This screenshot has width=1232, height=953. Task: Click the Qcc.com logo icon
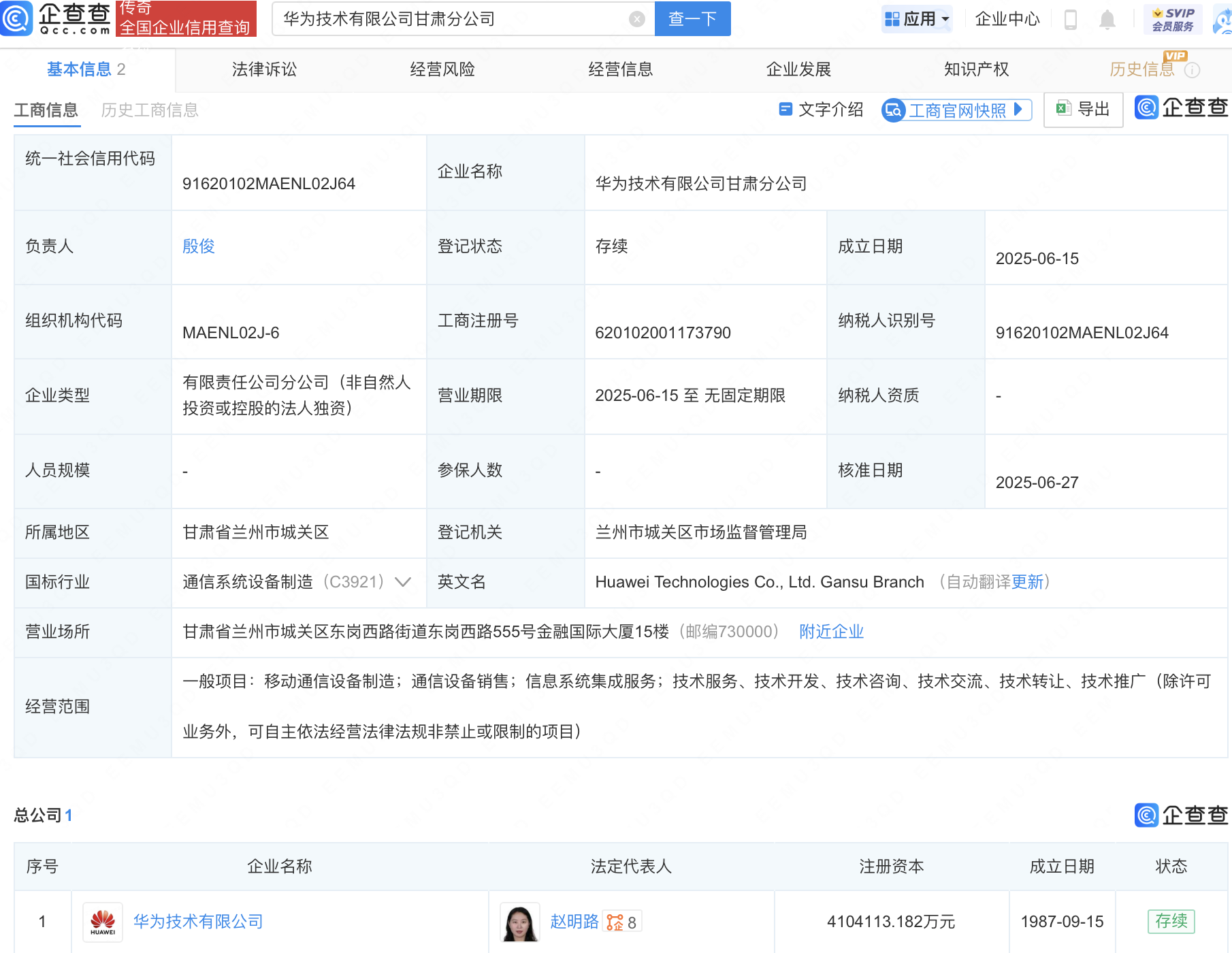click(x=16, y=18)
